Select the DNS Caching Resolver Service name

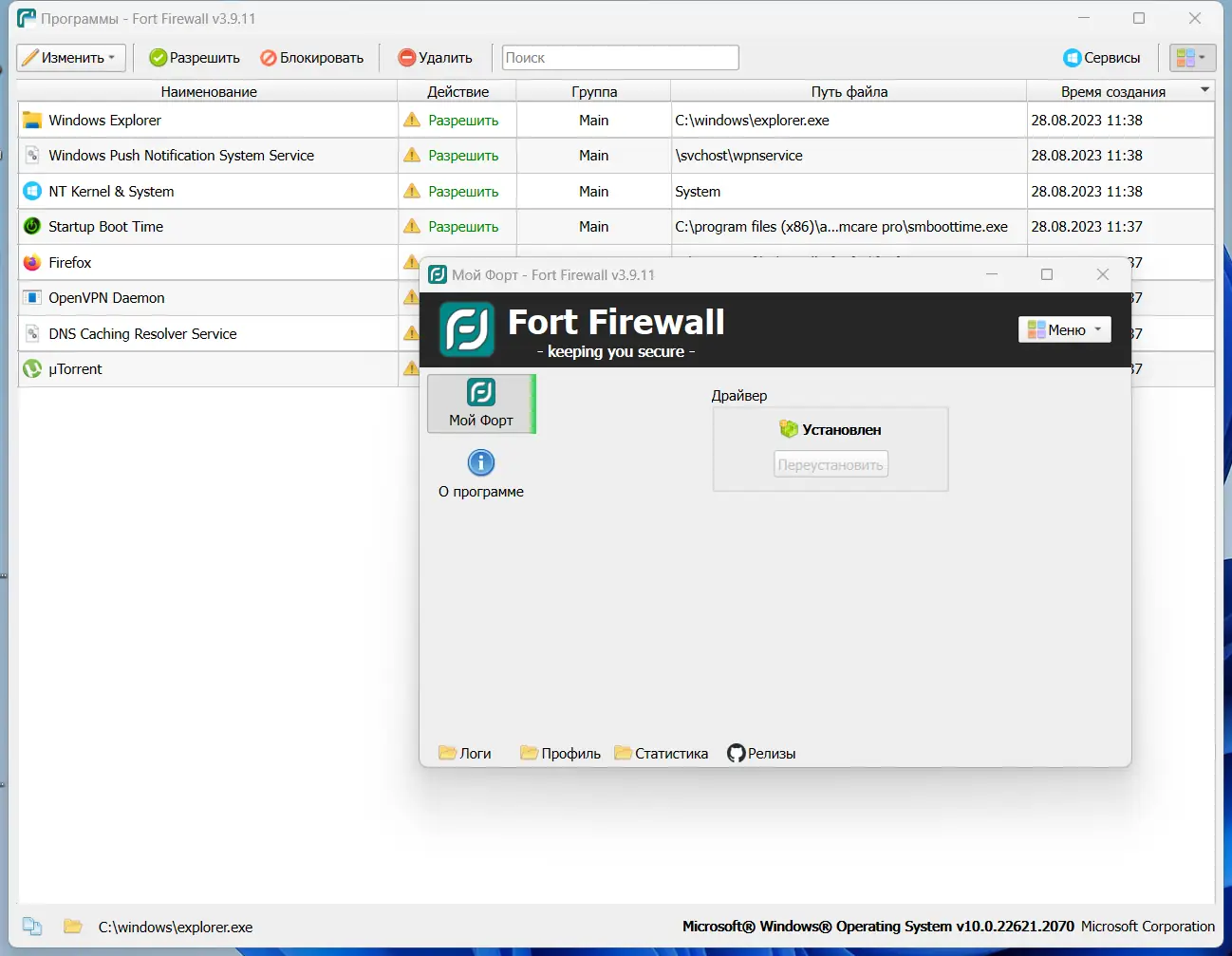(x=142, y=333)
